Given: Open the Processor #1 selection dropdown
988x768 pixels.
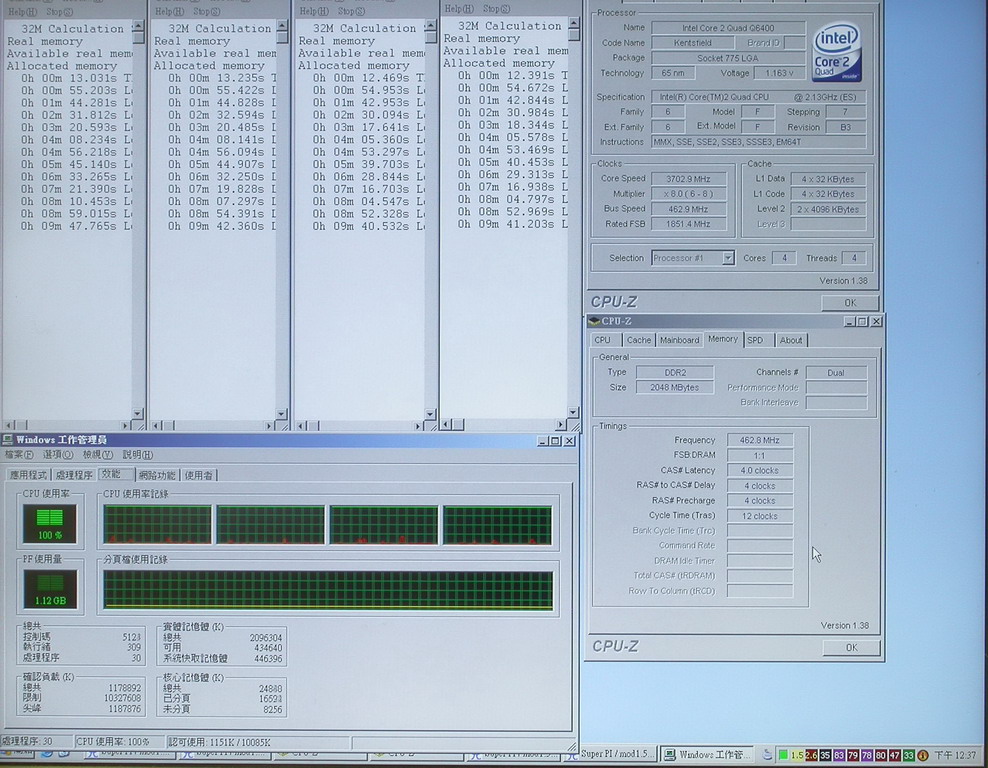Looking at the screenshot, I should pyautogui.click(x=728, y=258).
